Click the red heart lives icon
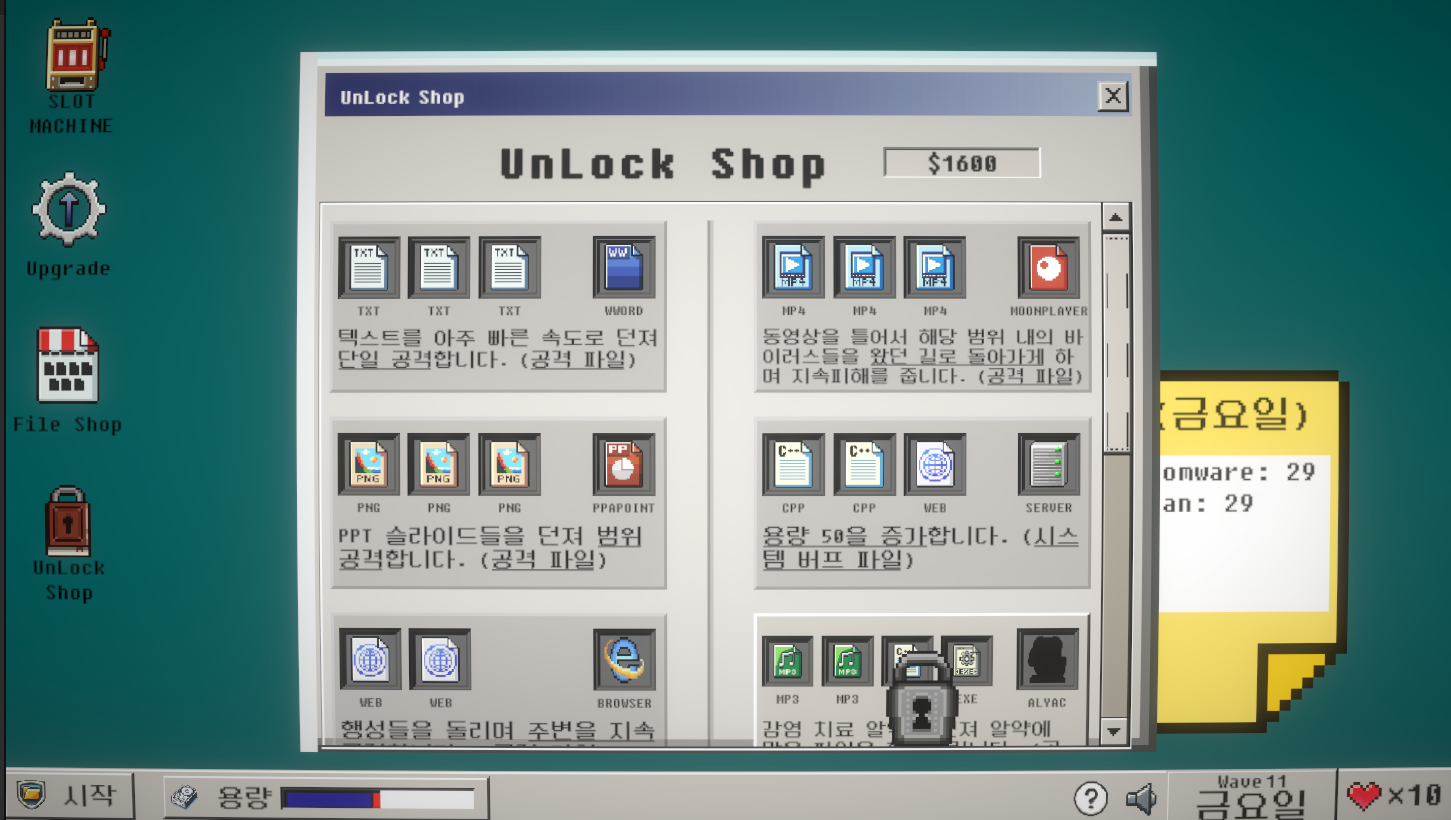 [x=1364, y=796]
